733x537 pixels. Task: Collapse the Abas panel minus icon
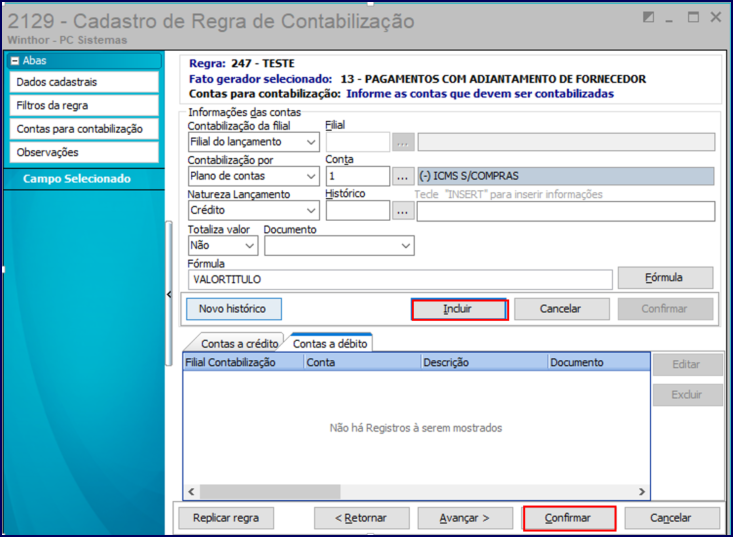coord(15,61)
